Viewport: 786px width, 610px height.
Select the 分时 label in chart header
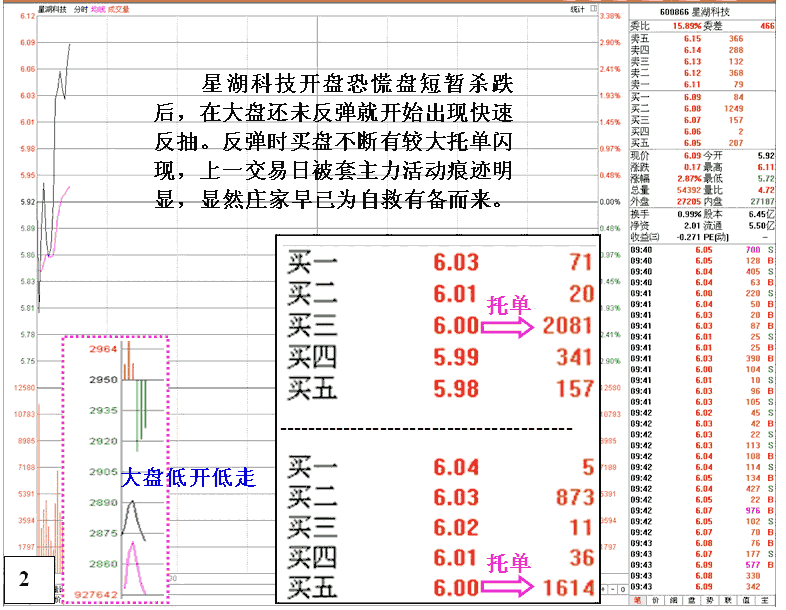[x=80, y=10]
